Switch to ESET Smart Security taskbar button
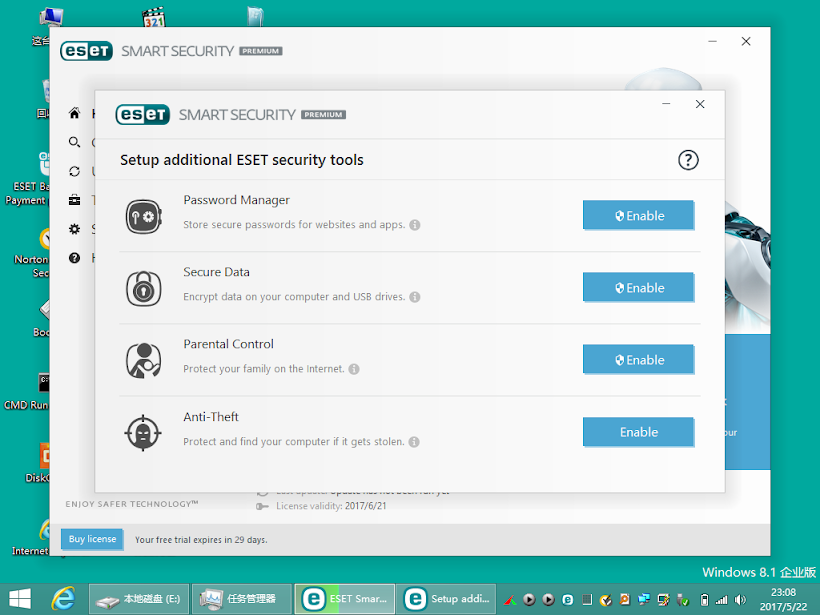820x615 pixels. pyautogui.click(x=345, y=599)
